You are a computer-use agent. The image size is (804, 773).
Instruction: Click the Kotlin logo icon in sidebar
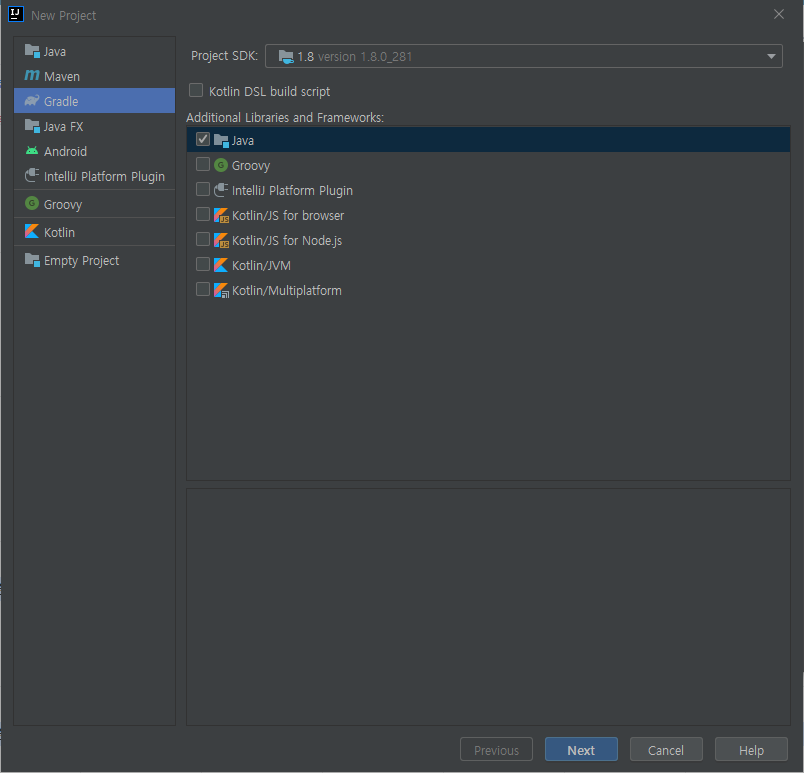click(32, 231)
